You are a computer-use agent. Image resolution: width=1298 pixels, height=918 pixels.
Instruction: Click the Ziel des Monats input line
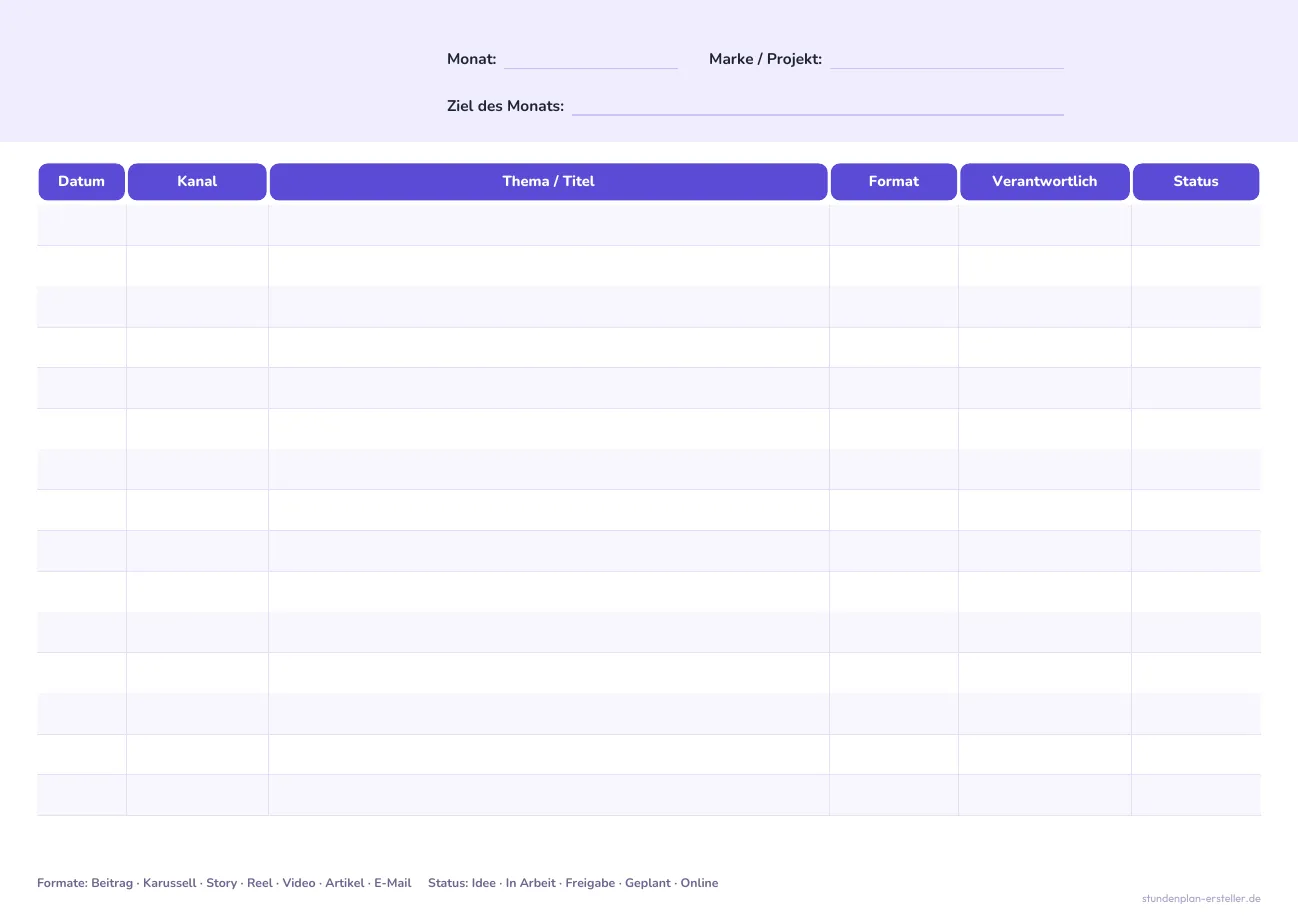818,113
